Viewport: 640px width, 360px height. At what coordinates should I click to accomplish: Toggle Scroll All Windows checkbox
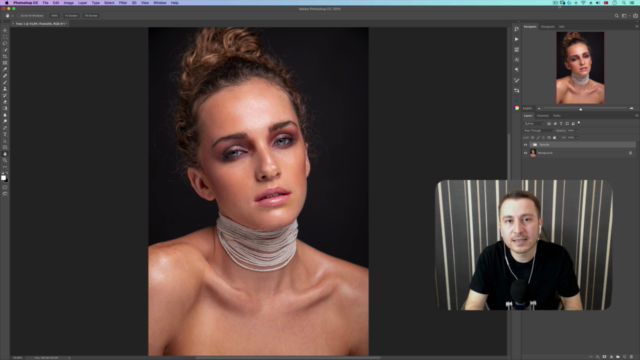[x=18, y=16]
